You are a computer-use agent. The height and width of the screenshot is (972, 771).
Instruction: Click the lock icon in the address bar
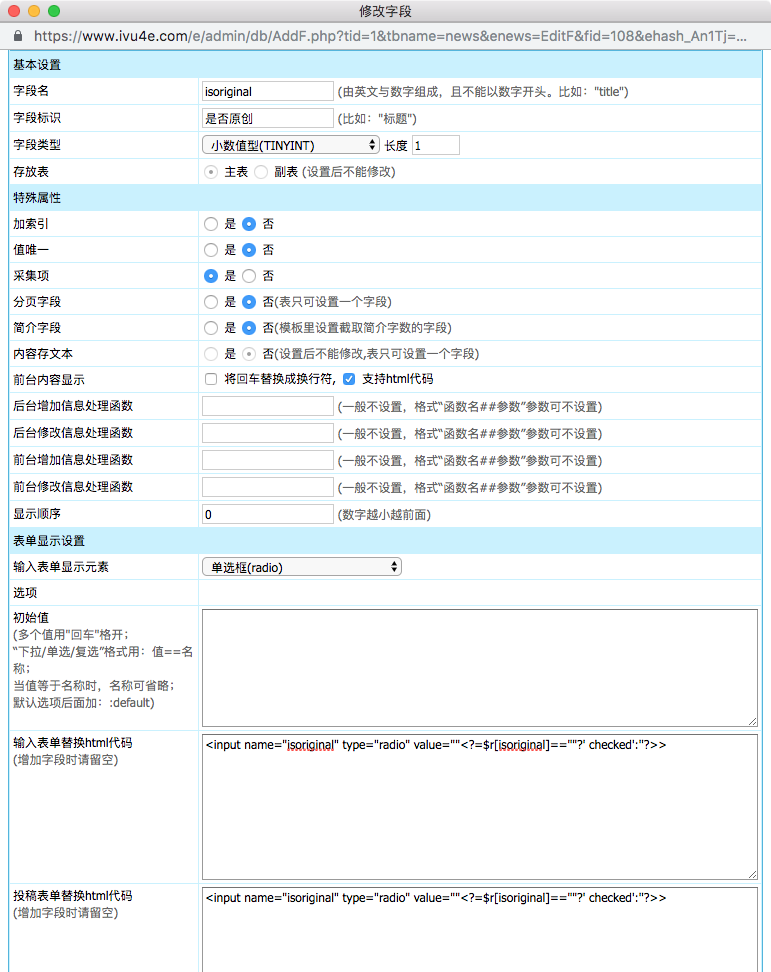pyautogui.click(x=17, y=36)
